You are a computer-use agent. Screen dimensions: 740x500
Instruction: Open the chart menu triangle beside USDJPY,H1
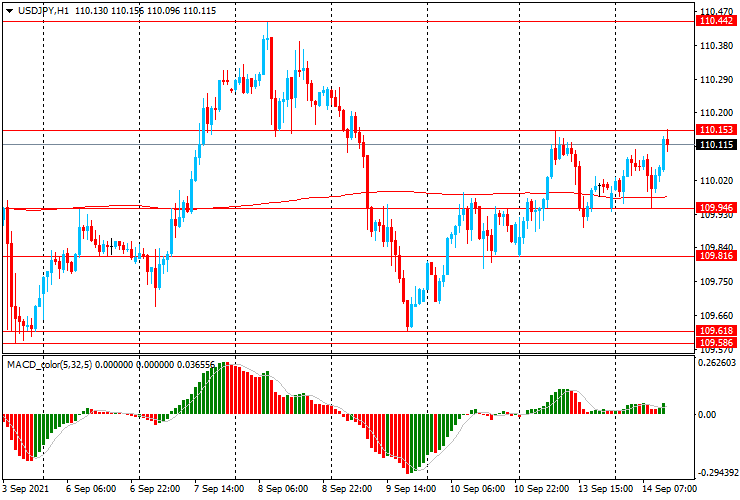pyautogui.click(x=9, y=11)
